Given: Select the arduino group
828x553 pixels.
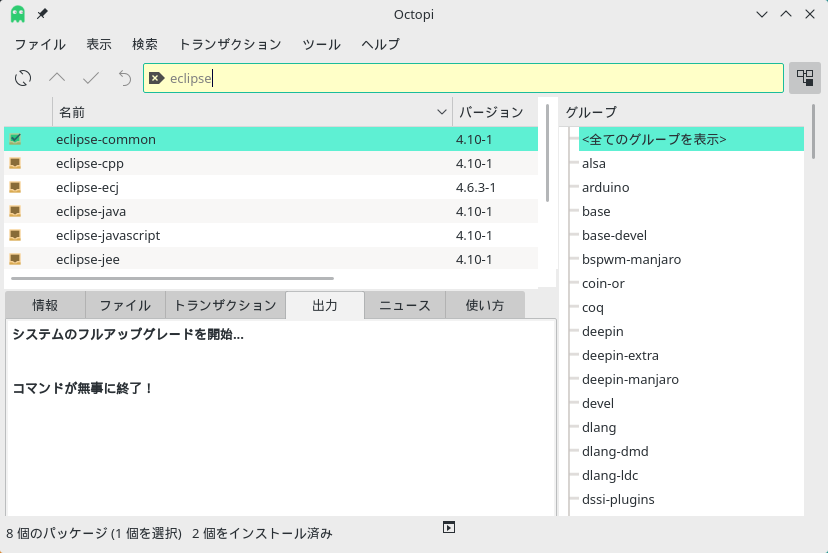Looking at the screenshot, I should 606,187.
